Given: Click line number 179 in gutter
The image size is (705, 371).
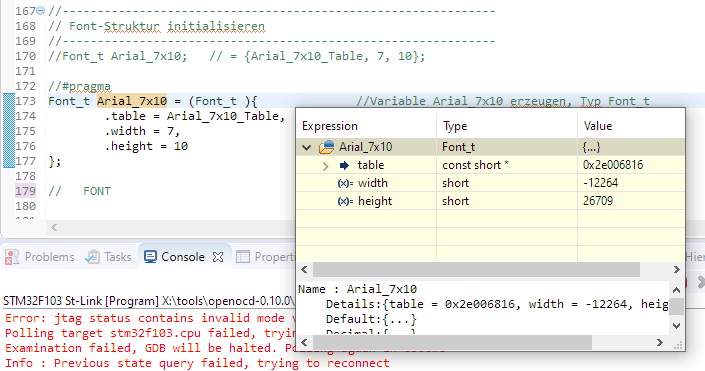Looking at the screenshot, I should click(x=25, y=191).
